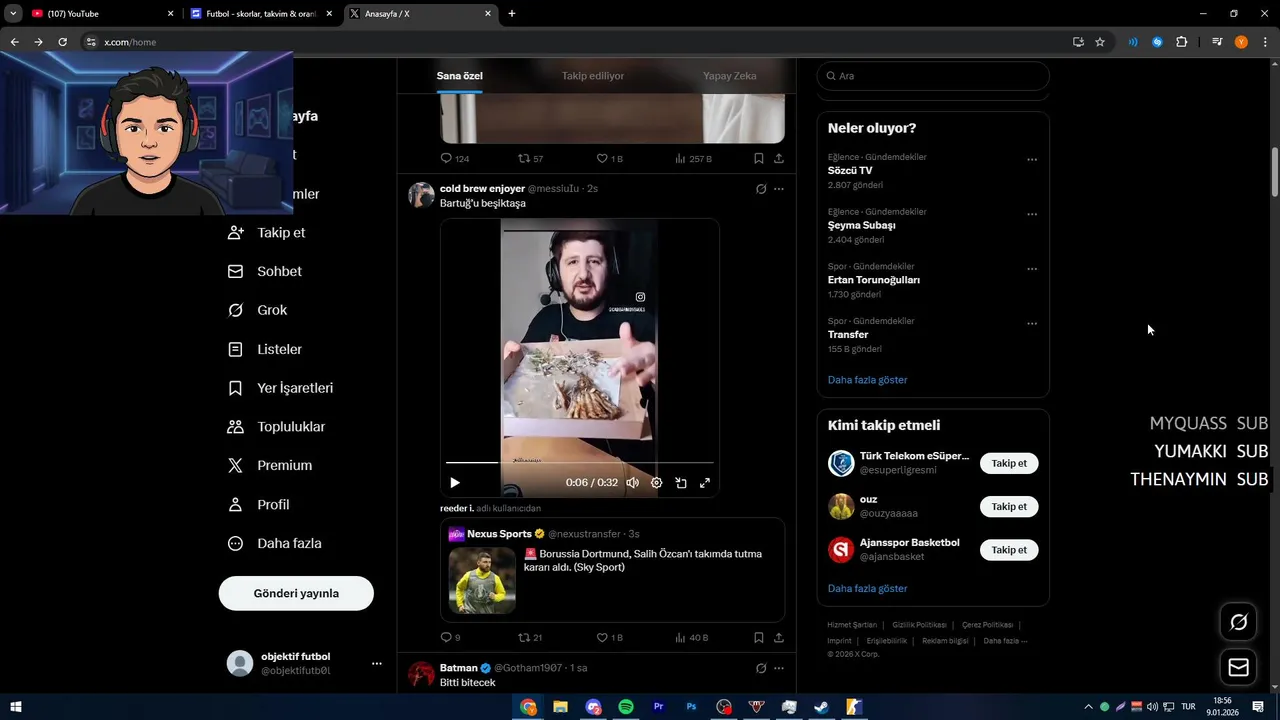Bookmark the post with 257 B views
This screenshot has height=720, width=1280.
click(759, 159)
